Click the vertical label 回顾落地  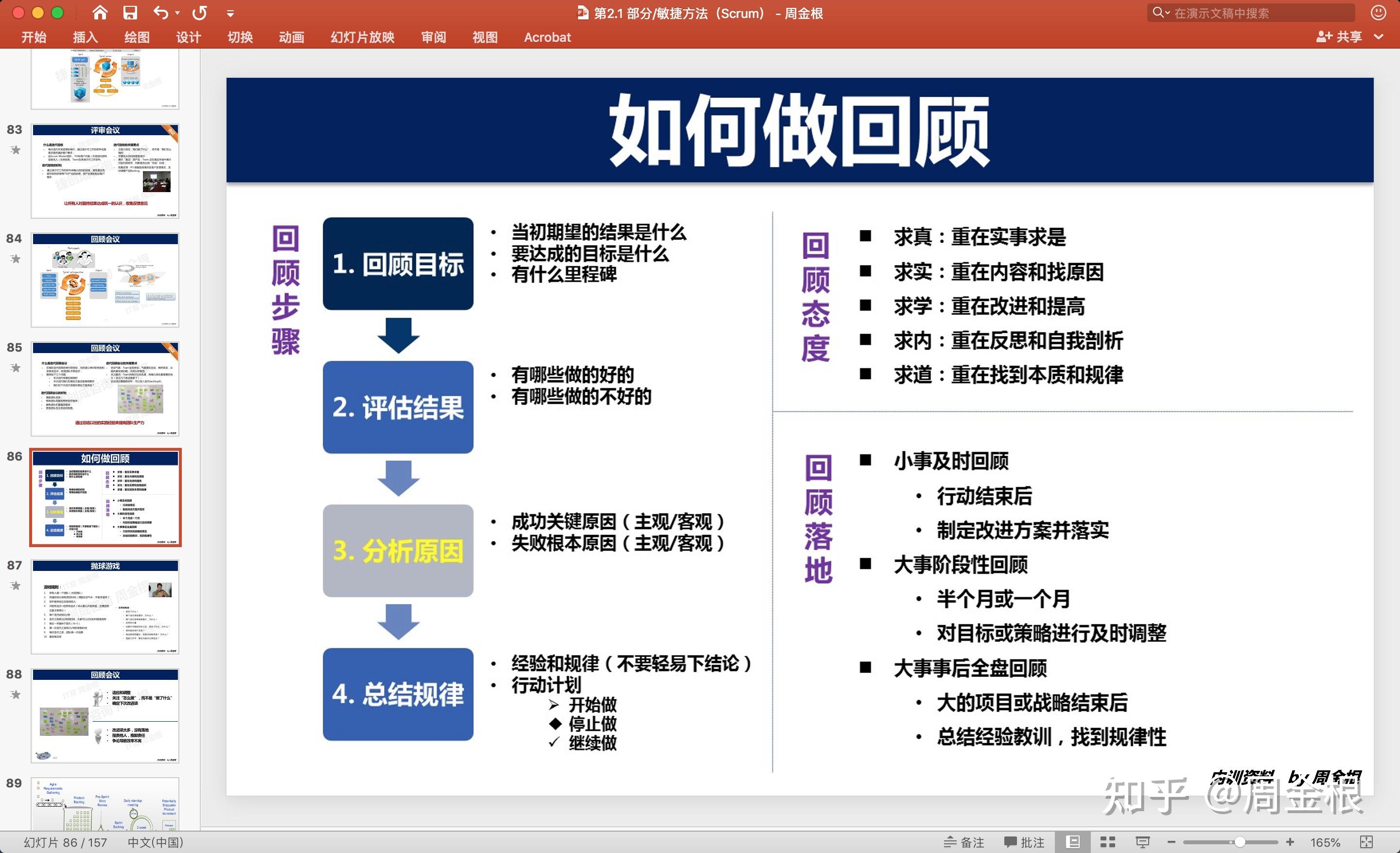[x=819, y=519]
